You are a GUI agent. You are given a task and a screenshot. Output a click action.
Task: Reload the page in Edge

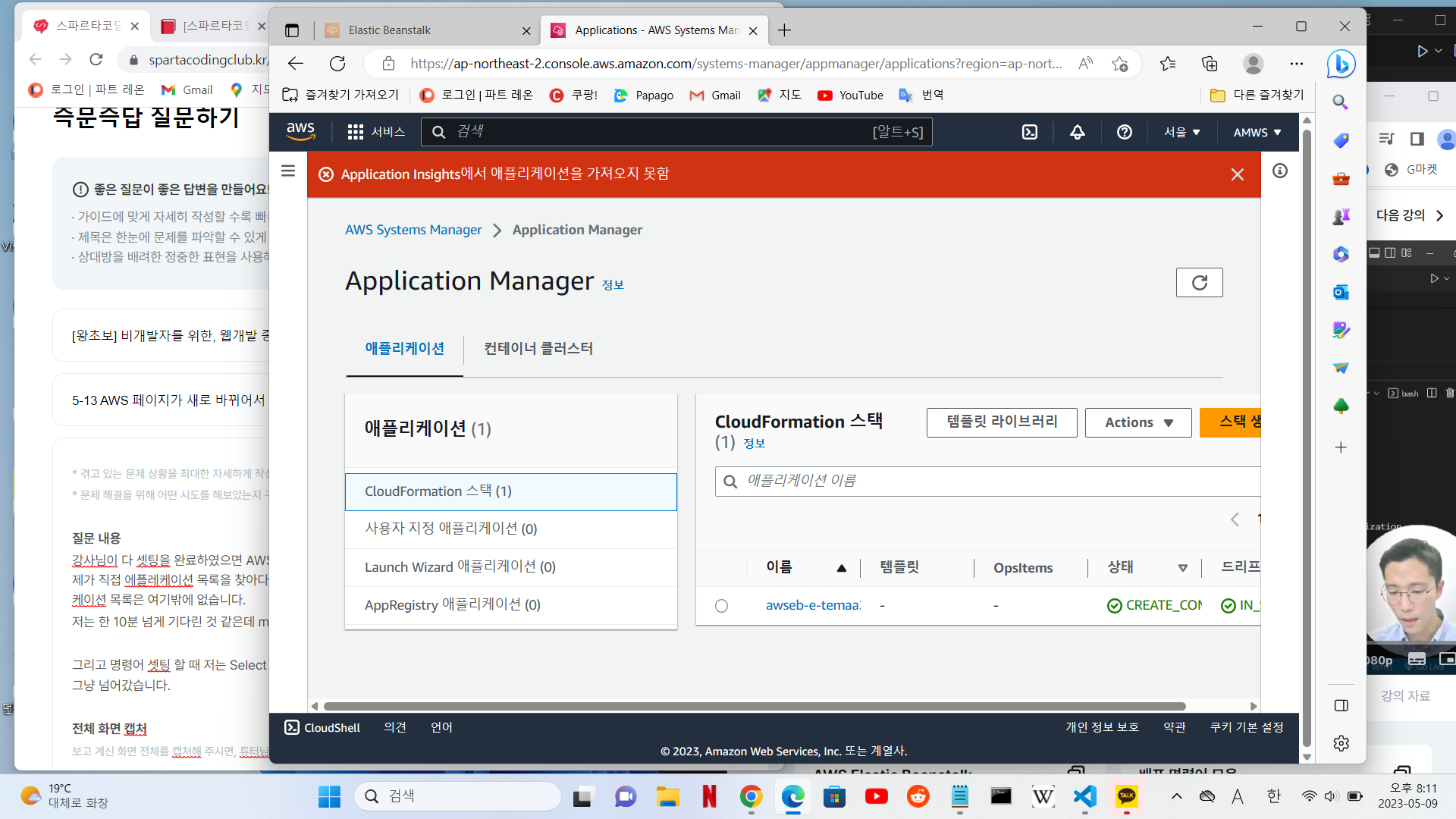coord(337,64)
